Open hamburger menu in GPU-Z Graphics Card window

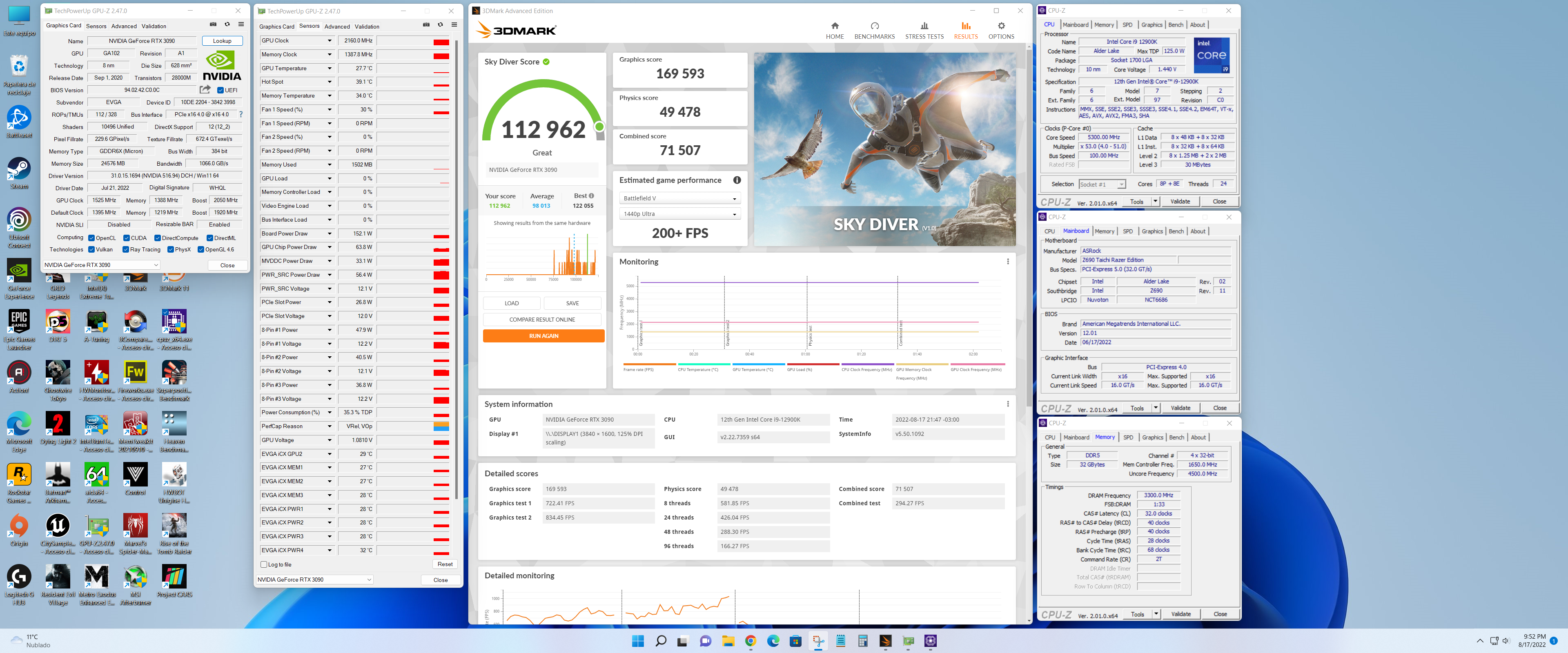241,24
